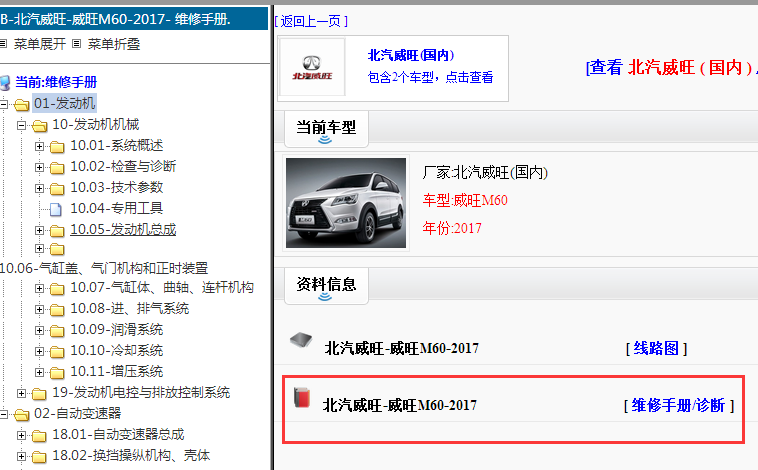
Task: Collapse the 02-自动变速器 node
Action: pyautogui.click(x=3, y=414)
